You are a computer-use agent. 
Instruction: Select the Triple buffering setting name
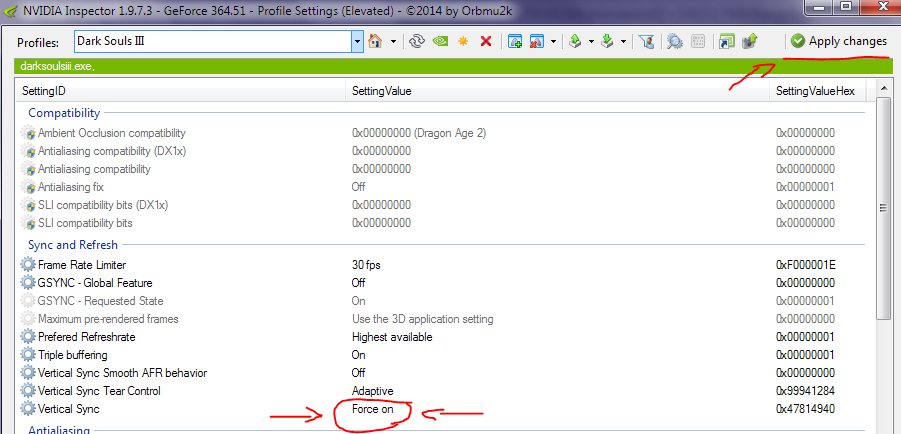tap(72, 355)
